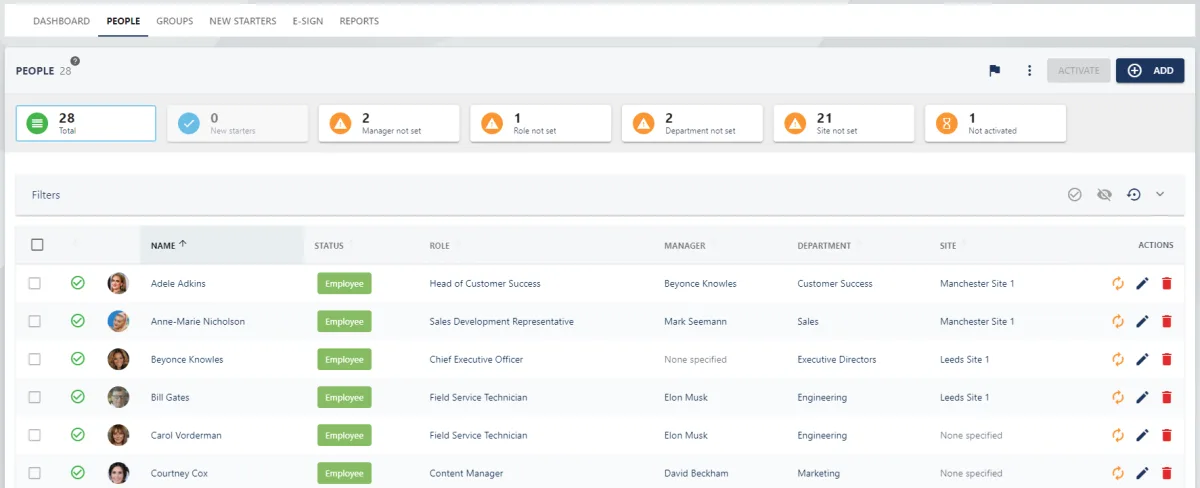Edit Courtney Cox with pencil icon

1142,474
